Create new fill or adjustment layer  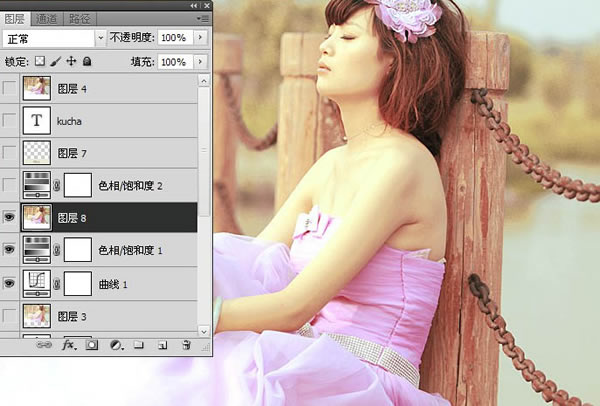coord(116,345)
